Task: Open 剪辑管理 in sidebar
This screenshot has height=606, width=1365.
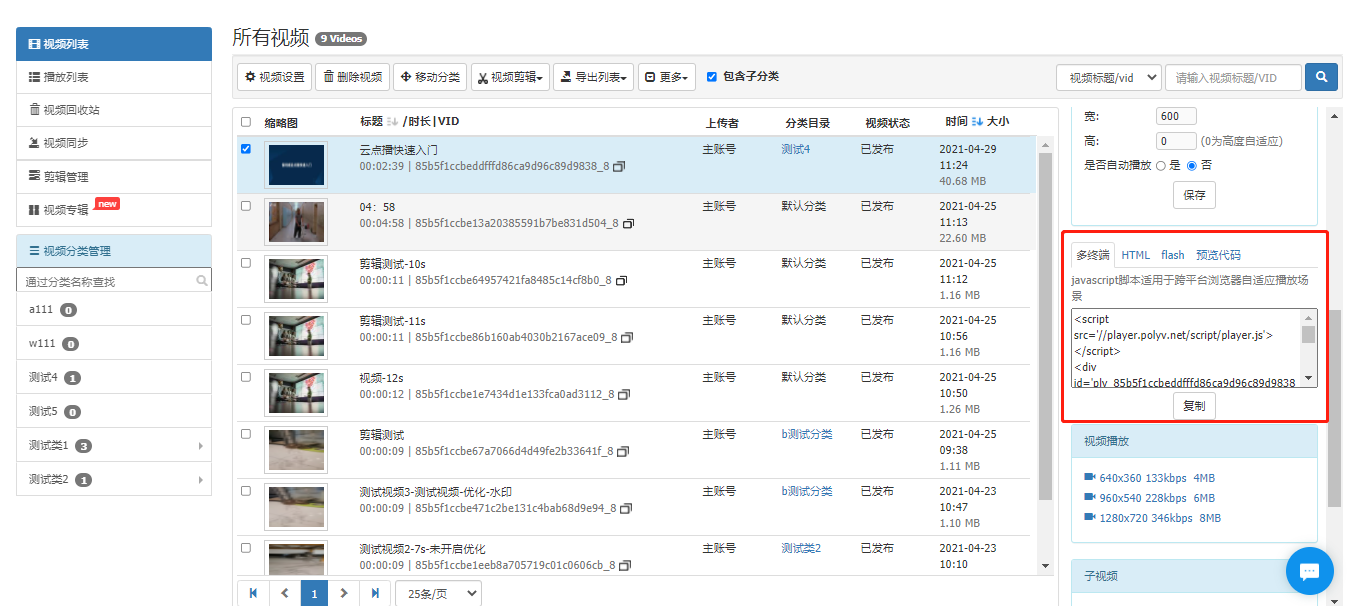Action: point(114,176)
